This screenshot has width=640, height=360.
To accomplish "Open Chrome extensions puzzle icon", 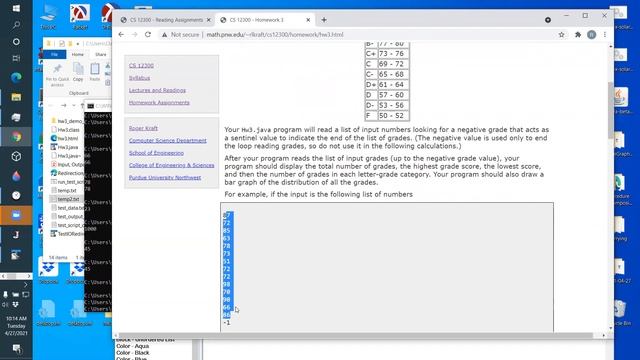I will pos(578,35).
